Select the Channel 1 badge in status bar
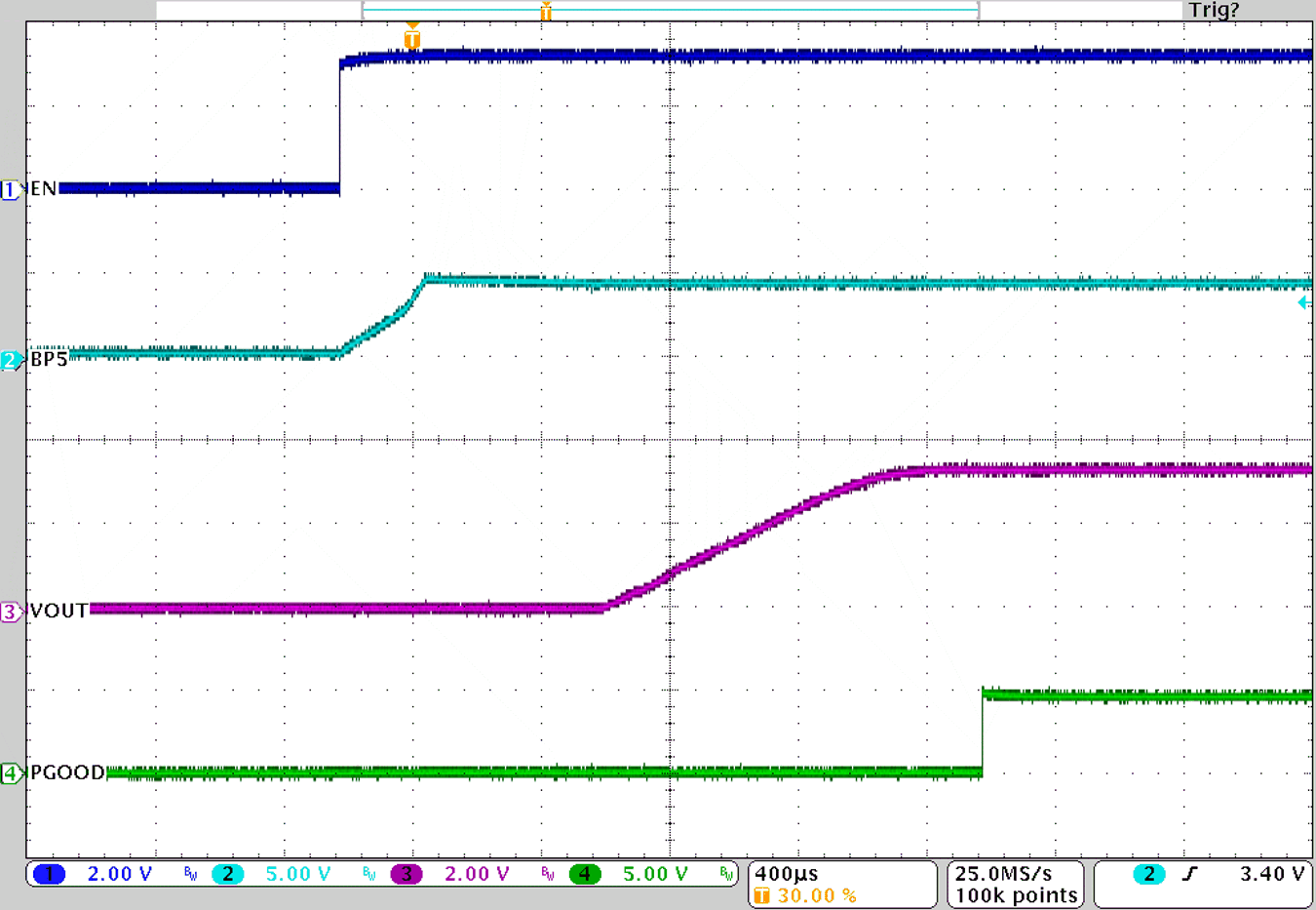The width and height of the screenshot is (1316, 910). [48, 874]
